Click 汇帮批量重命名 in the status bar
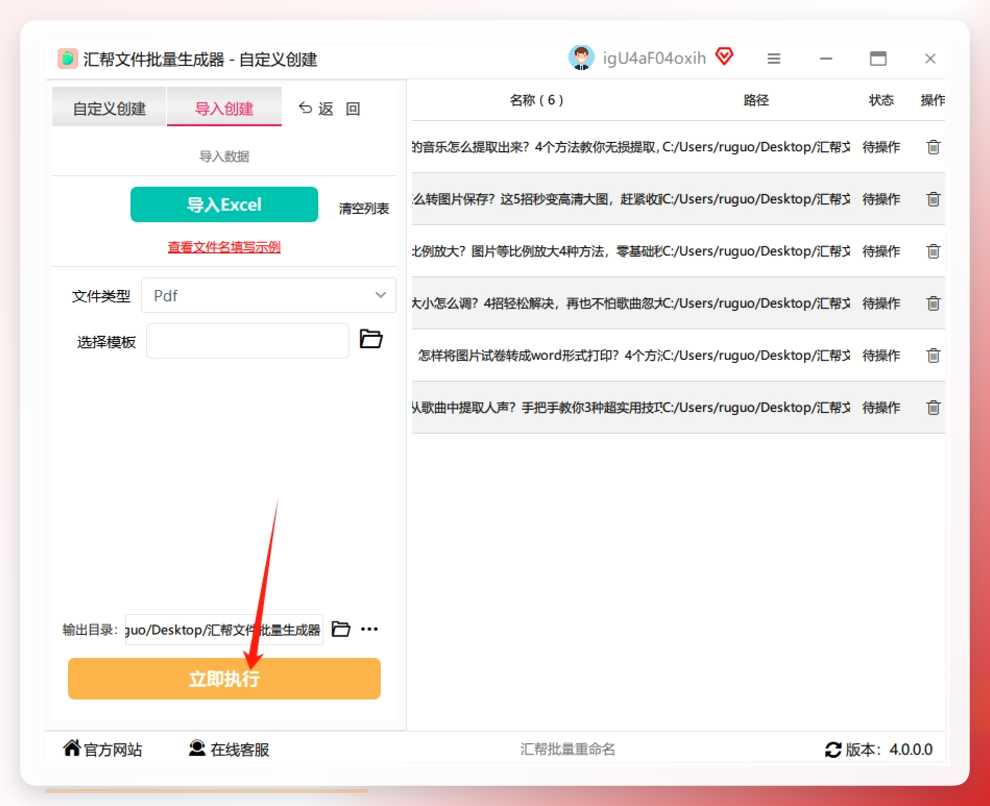Screen dimensions: 990x806 [x=568, y=749]
